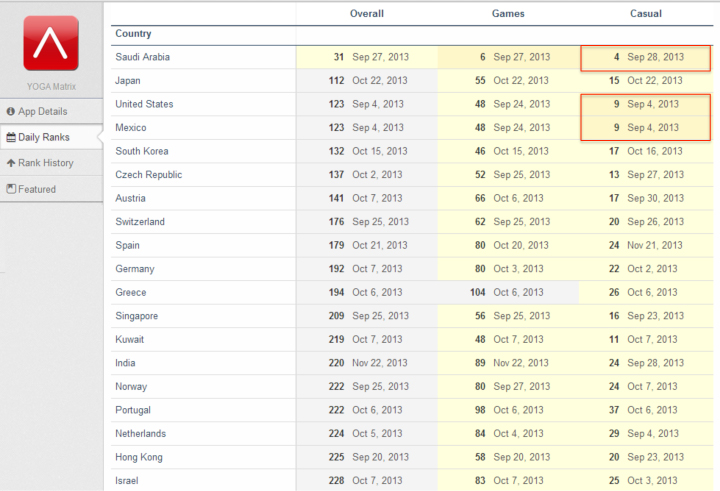The width and height of the screenshot is (720, 491).
Task: Click the App Details info icon
Action: coord(11,111)
